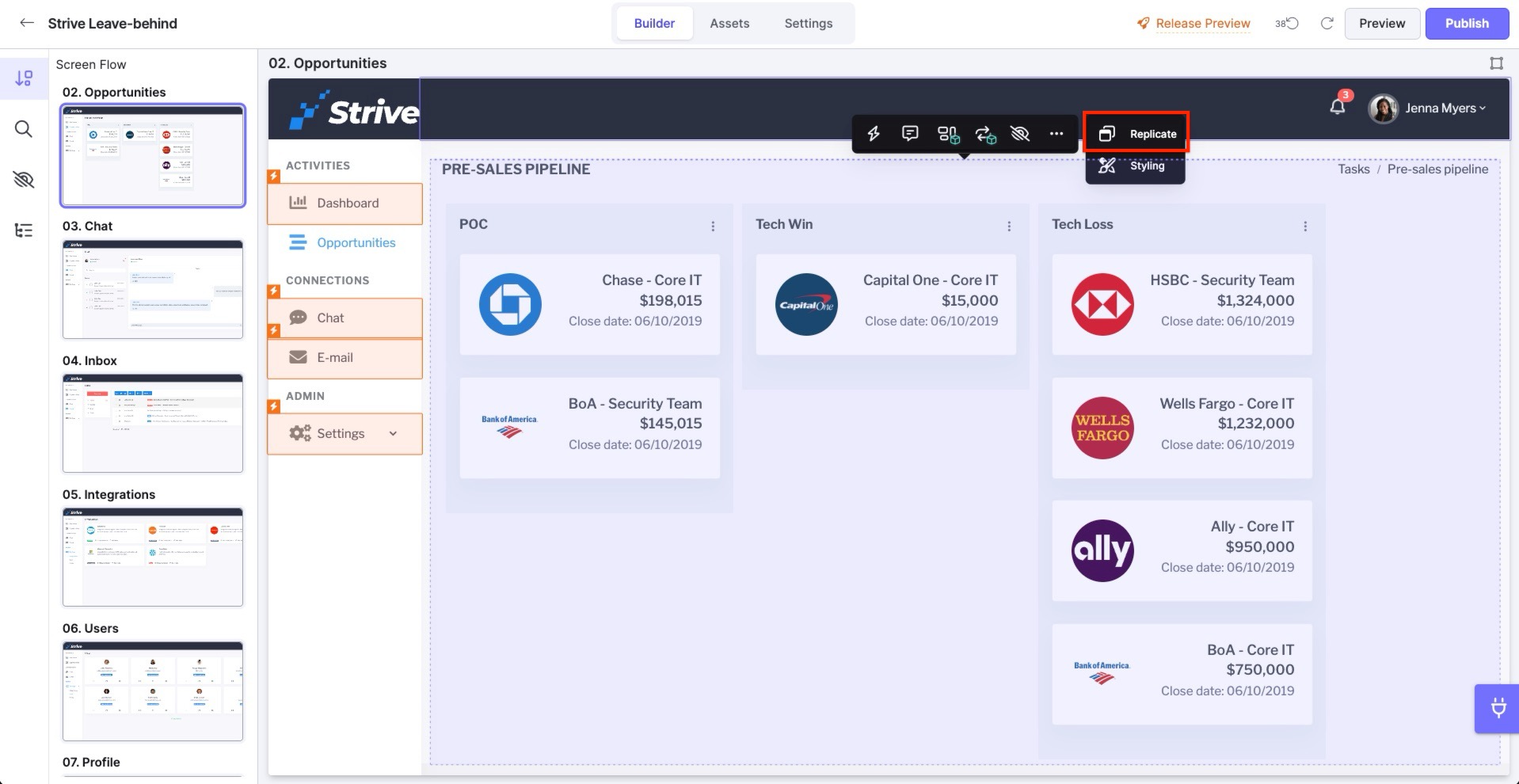Add a comment via floating toolbar icon
This screenshot has width=1519, height=784.
tap(910, 134)
